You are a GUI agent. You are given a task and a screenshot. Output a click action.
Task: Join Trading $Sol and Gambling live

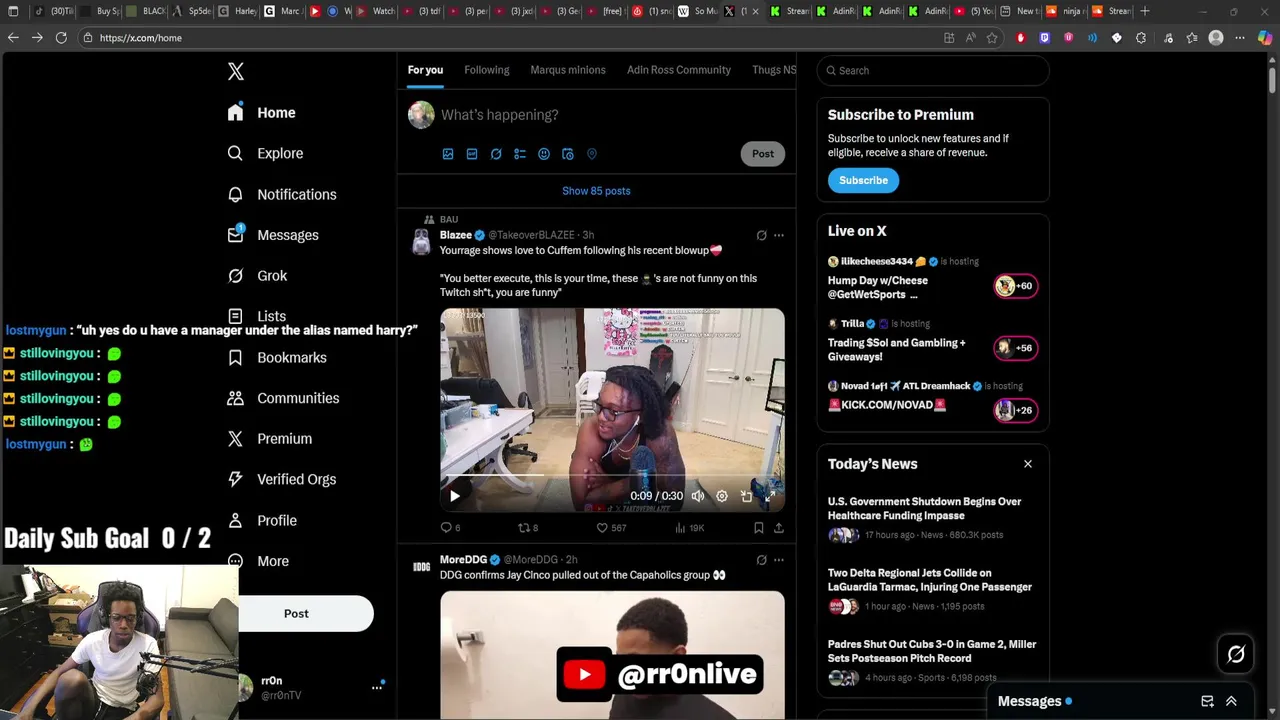[932, 341]
